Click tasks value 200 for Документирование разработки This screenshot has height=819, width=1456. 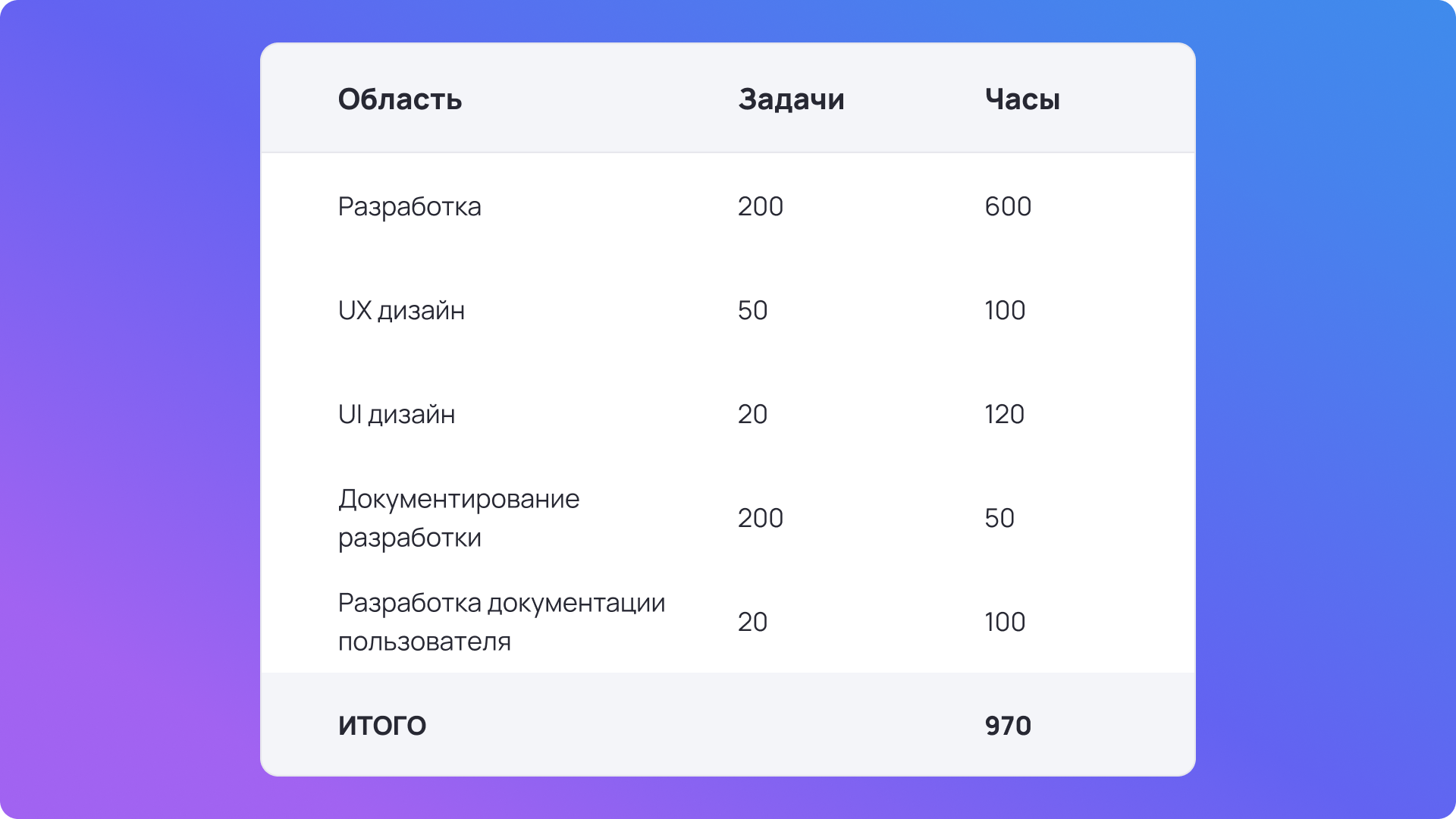tap(761, 518)
